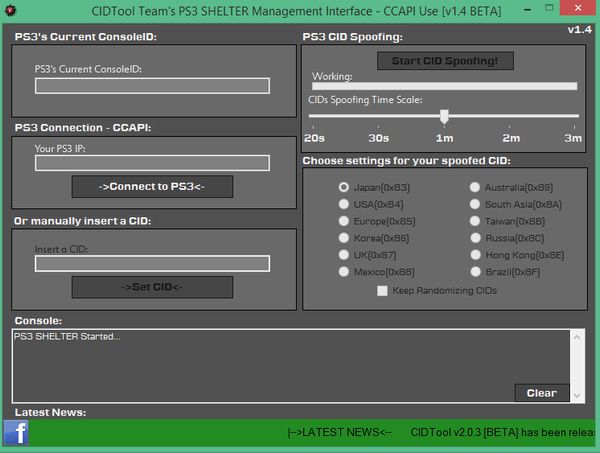Screen dimensions: 600x453
Task: Focus the PS3's Current ConsoleID field
Action: click(152, 86)
